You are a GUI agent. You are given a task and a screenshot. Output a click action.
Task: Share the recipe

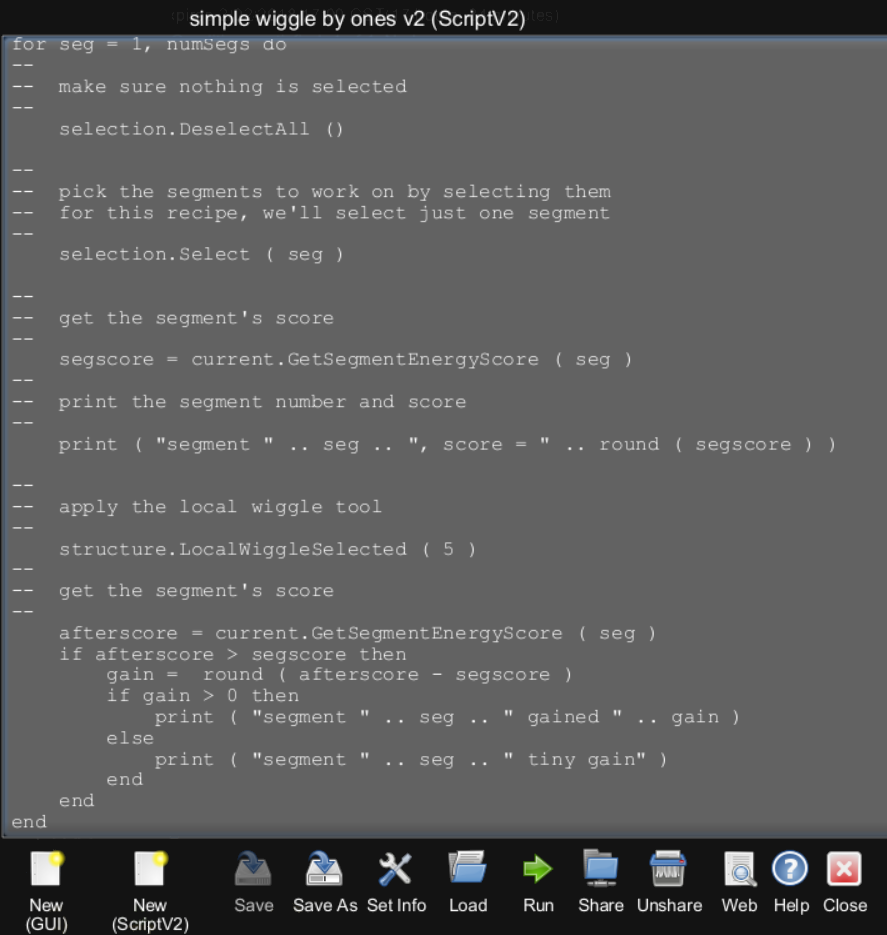[x=601, y=869]
